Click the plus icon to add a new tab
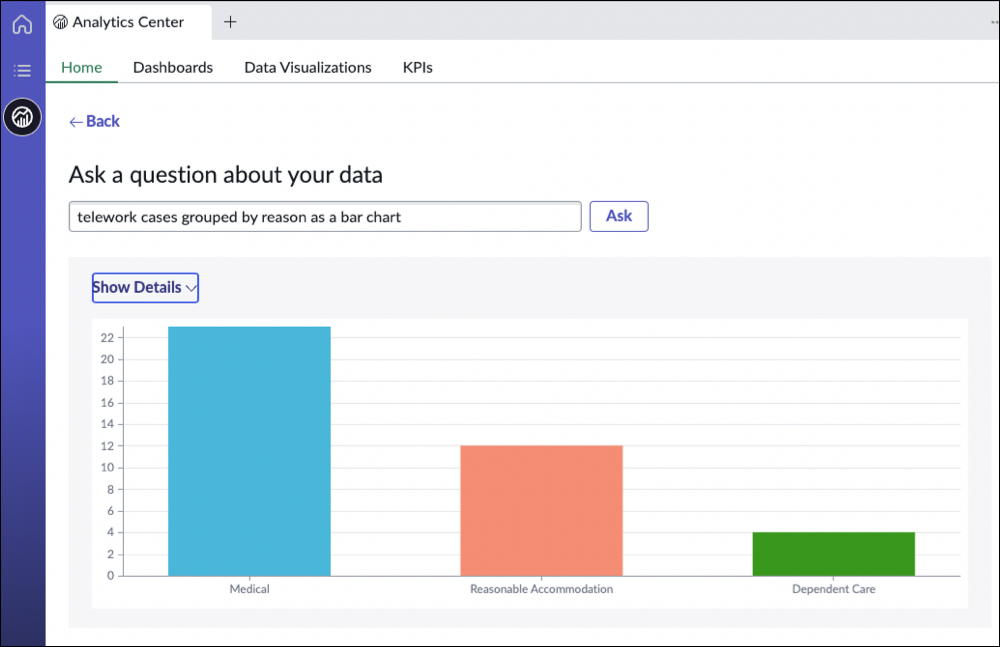 [x=230, y=22]
